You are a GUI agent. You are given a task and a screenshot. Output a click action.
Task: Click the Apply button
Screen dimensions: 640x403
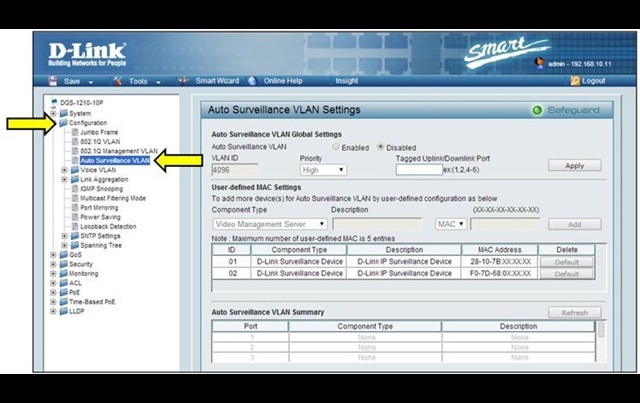click(x=575, y=166)
